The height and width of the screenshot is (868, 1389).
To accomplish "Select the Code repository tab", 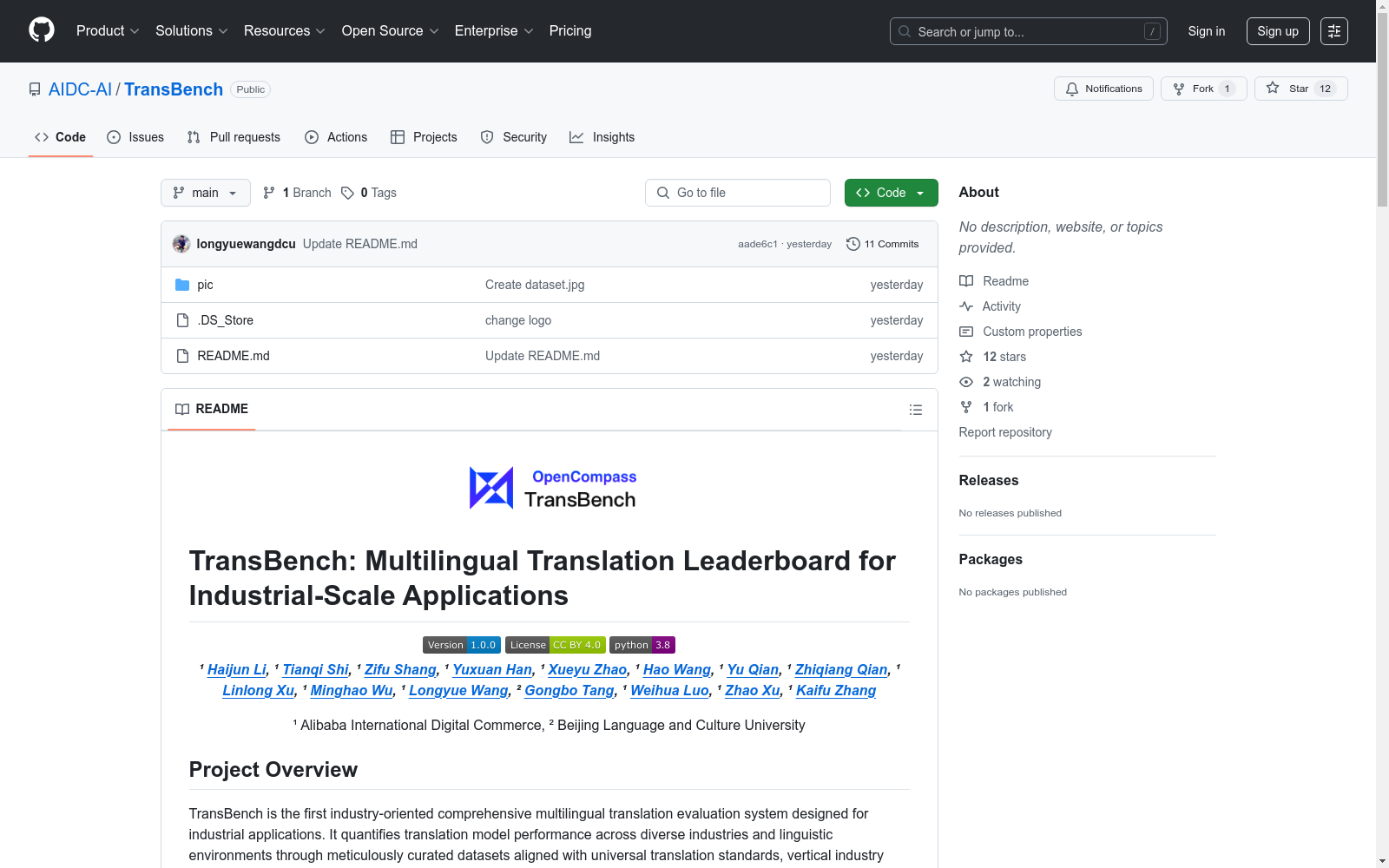I will (61, 137).
